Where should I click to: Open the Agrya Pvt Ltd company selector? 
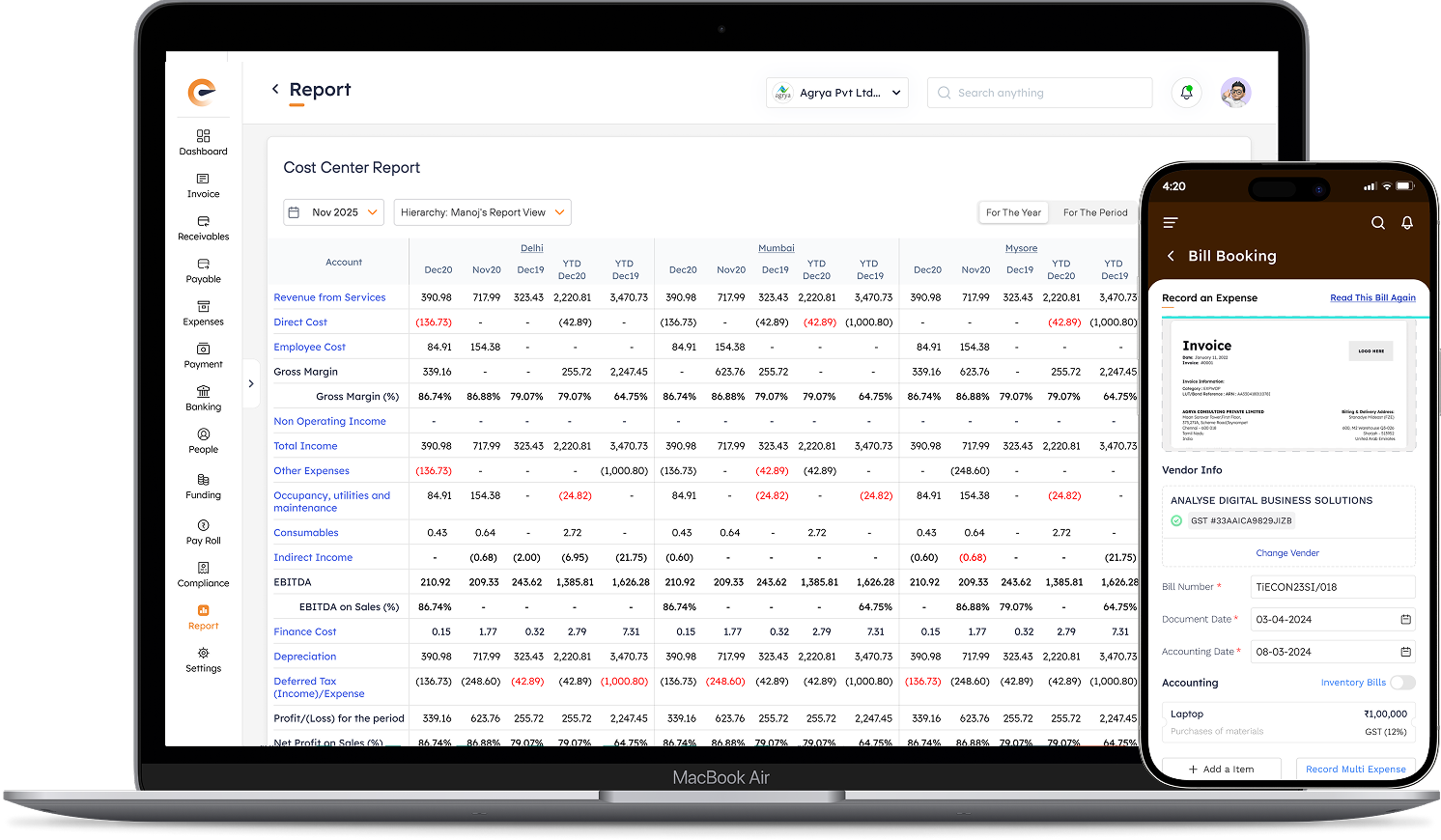pyautogui.click(x=837, y=93)
